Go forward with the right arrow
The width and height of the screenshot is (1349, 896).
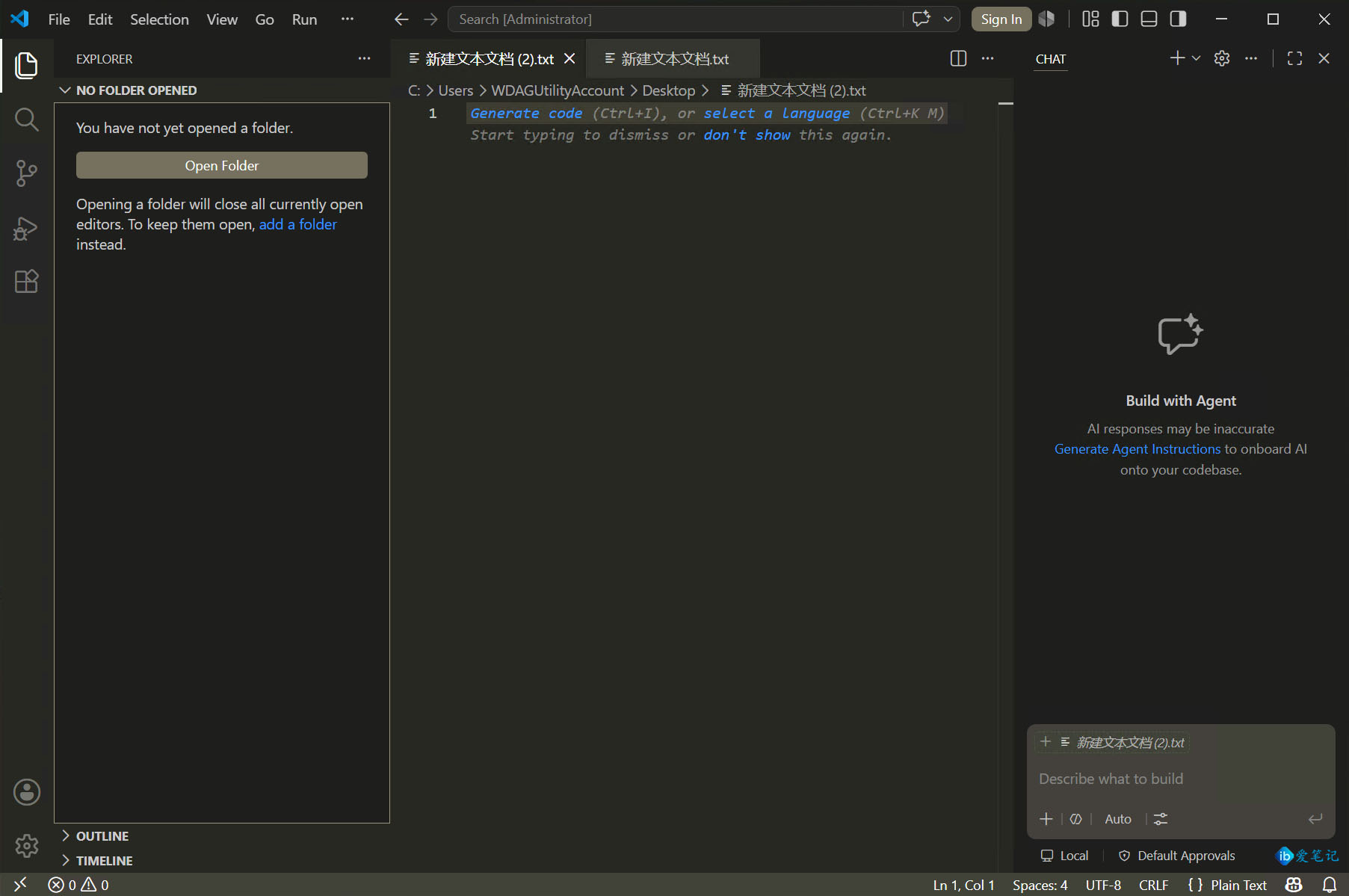tap(430, 19)
